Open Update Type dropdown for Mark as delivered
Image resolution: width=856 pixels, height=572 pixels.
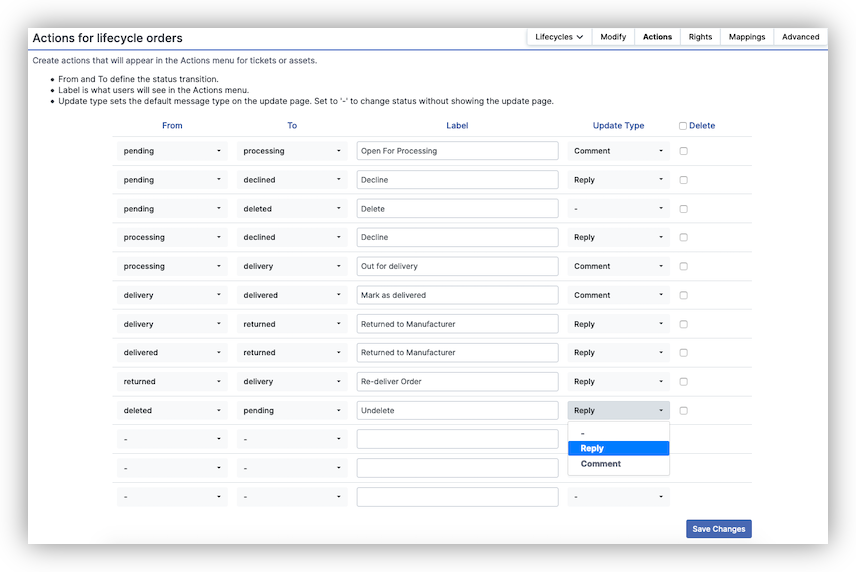[618, 296]
